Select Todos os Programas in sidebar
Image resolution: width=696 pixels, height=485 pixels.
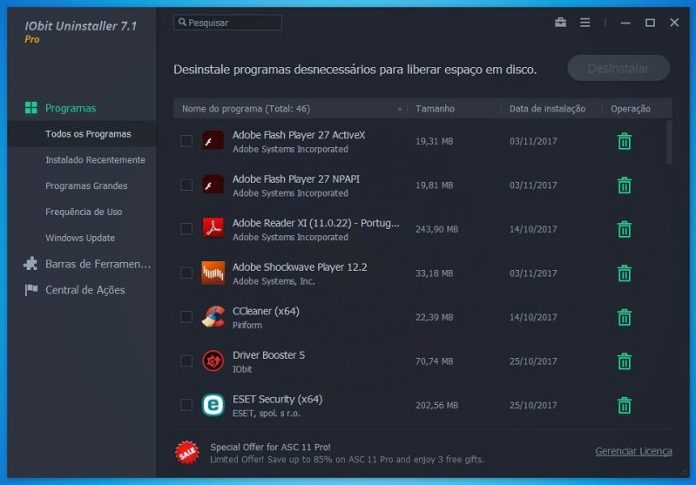(88, 134)
